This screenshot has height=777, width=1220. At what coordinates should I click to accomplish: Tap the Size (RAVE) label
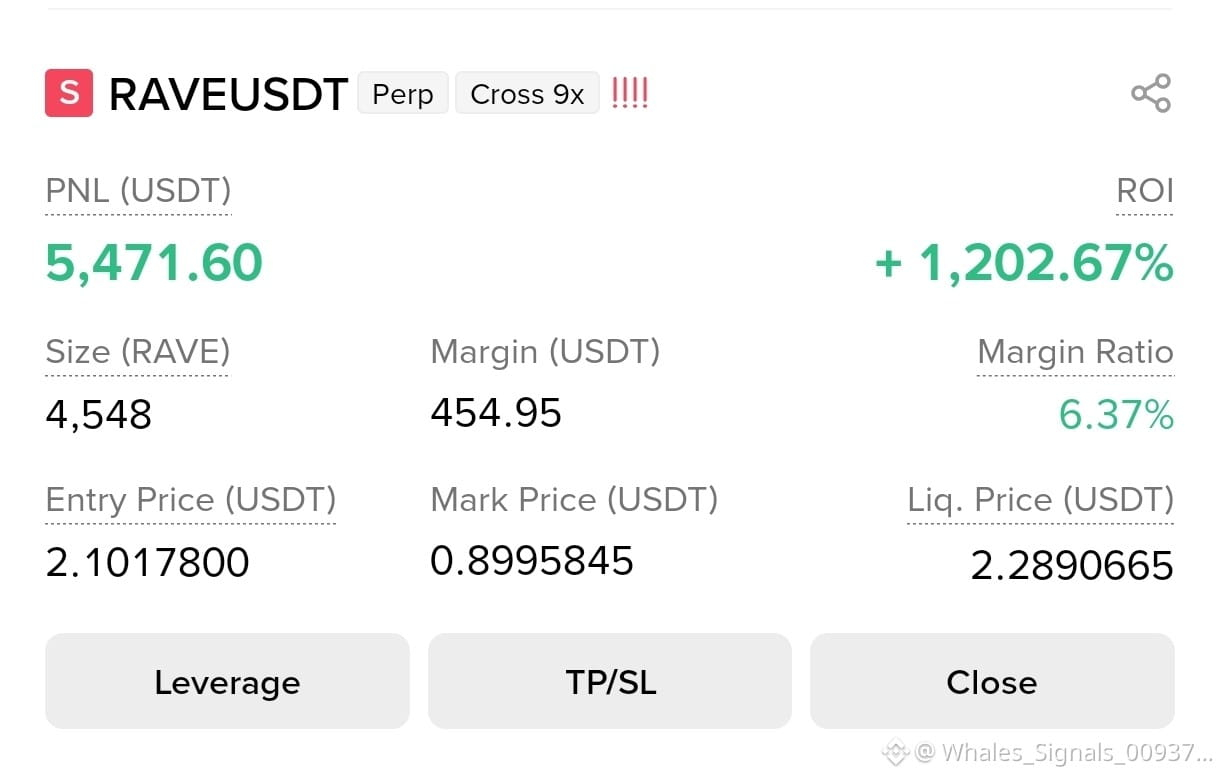pos(137,352)
